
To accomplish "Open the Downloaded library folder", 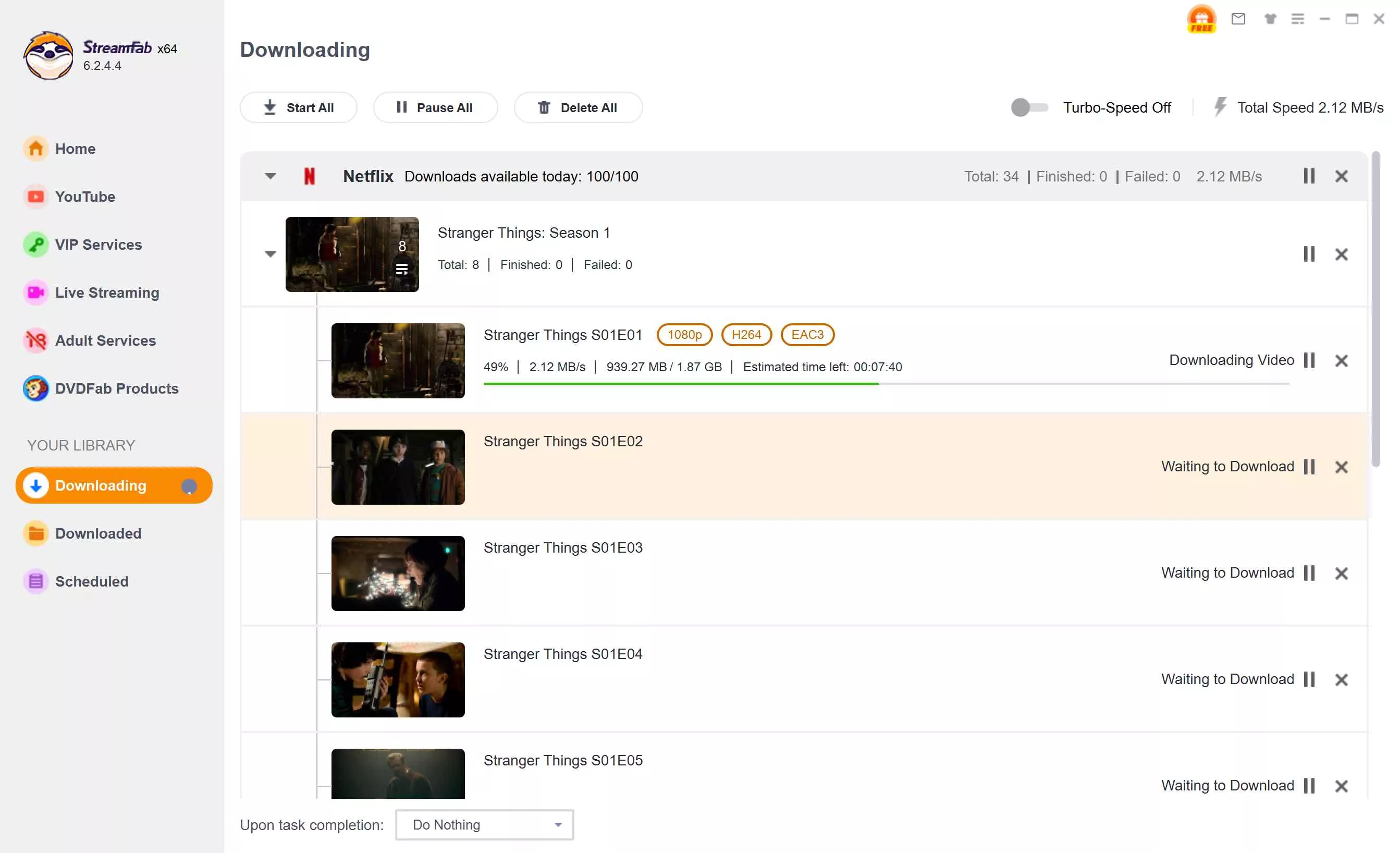I will click(x=82, y=533).
